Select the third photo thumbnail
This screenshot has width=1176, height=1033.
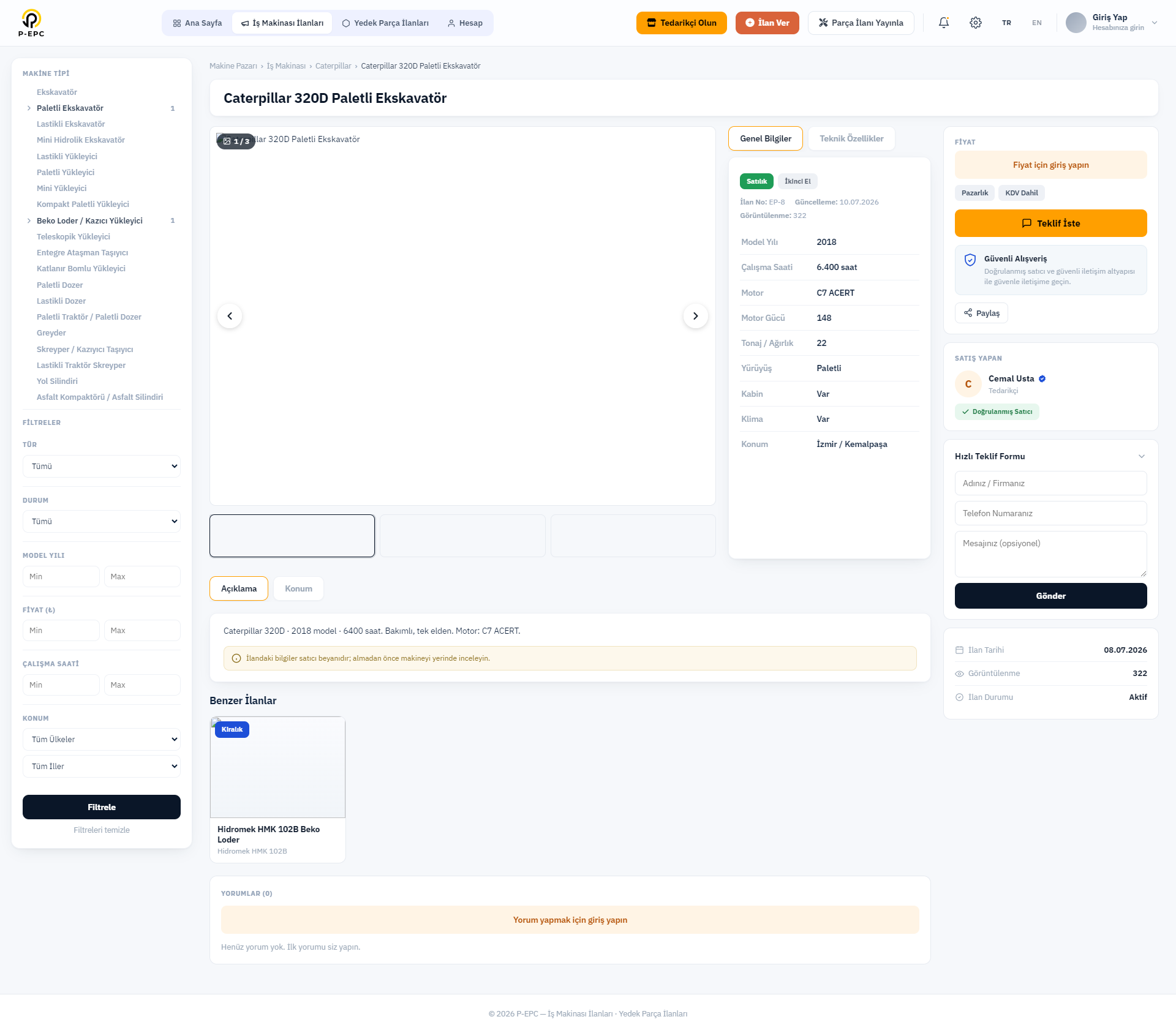pyautogui.click(x=633, y=536)
